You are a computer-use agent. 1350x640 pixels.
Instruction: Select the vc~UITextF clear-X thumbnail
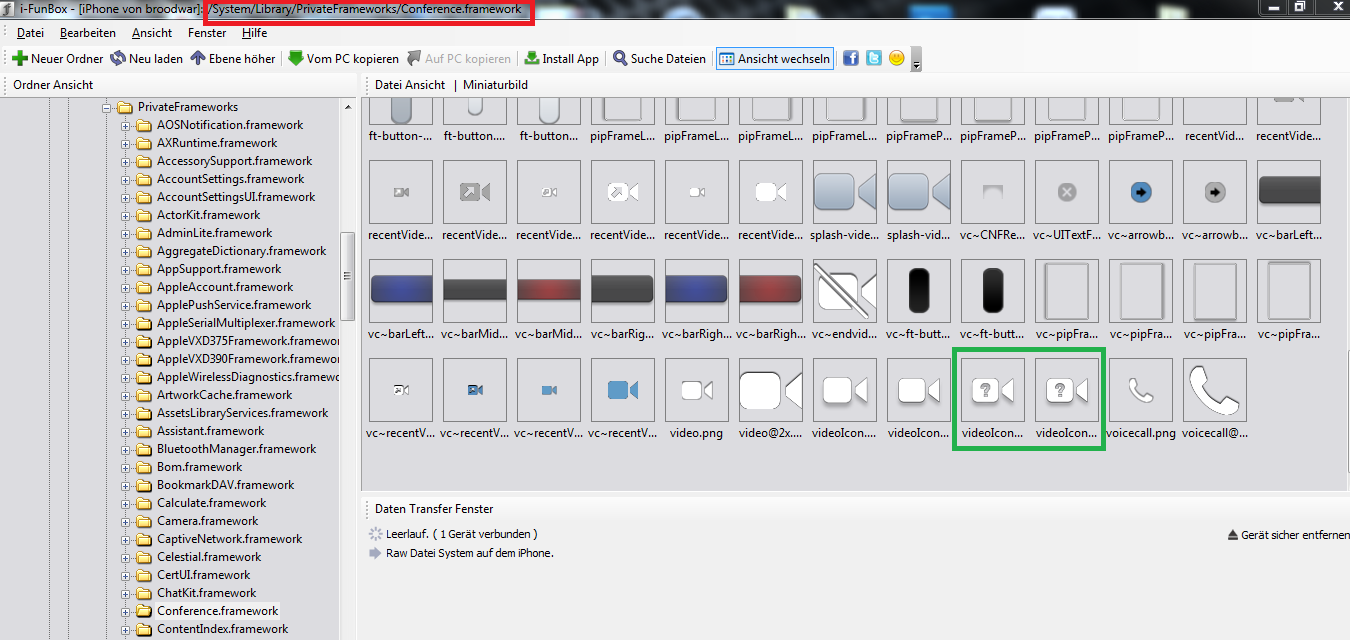1067,193
